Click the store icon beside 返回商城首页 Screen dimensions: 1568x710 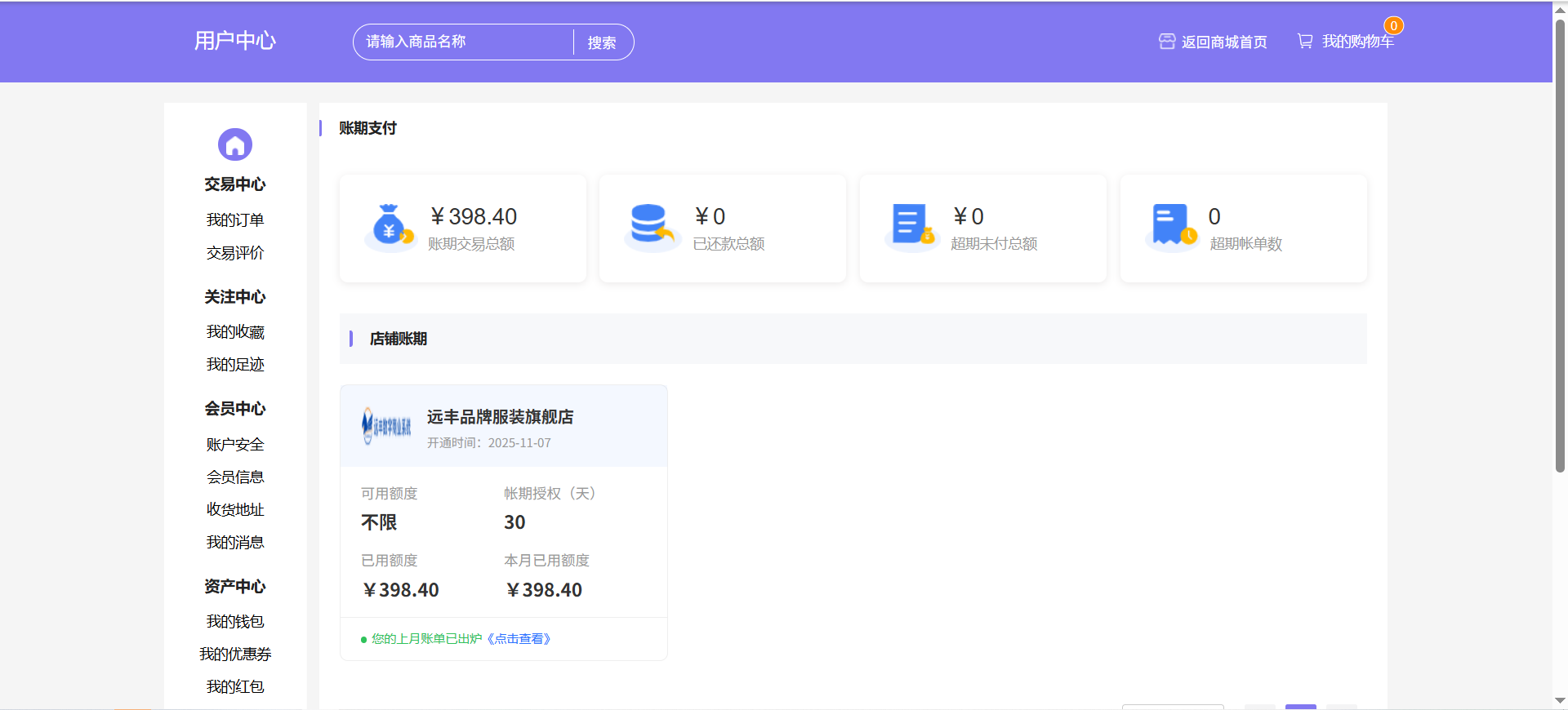1167,42
